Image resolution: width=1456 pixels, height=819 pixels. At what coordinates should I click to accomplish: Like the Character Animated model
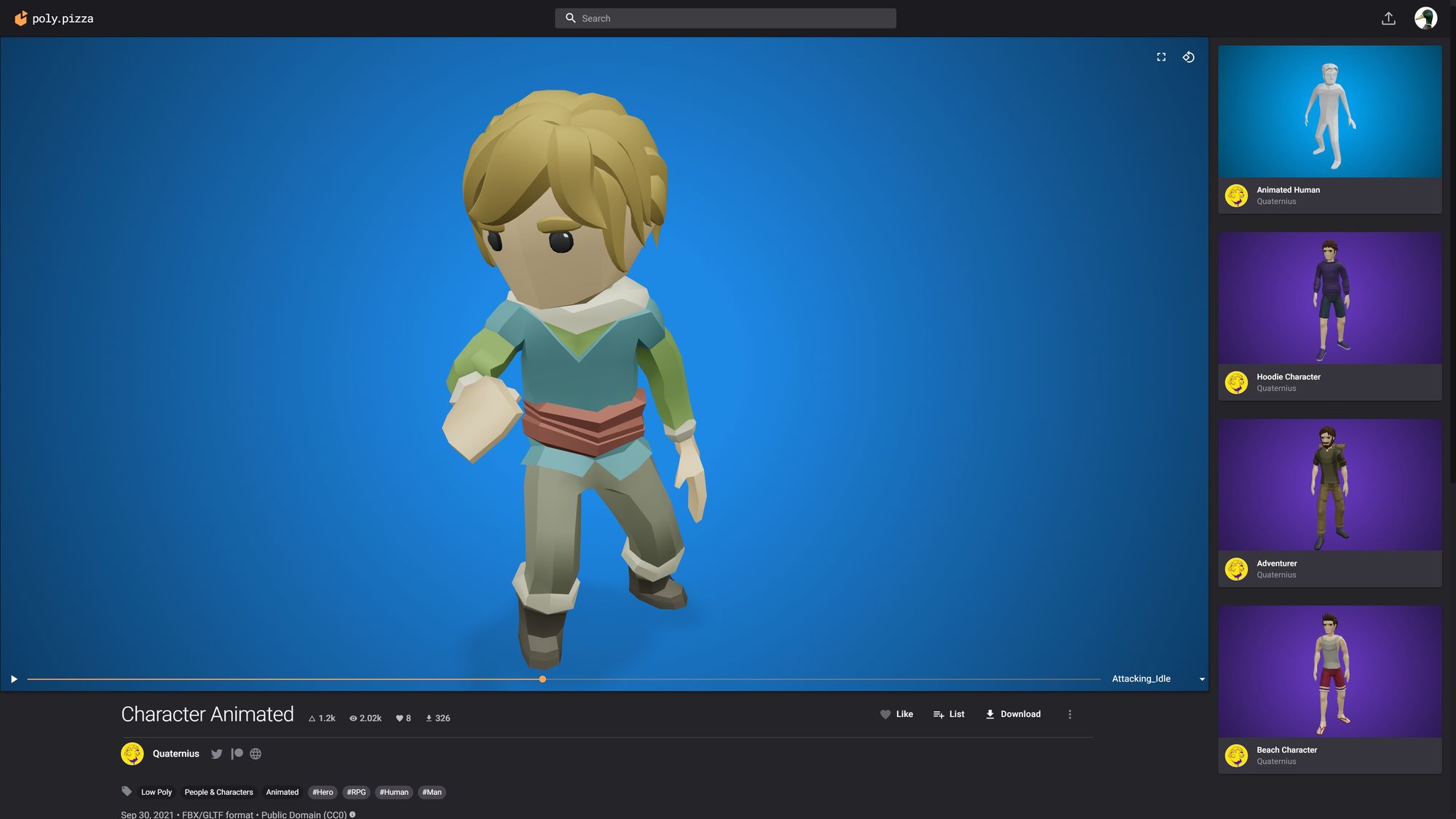[x=896, y=714]
